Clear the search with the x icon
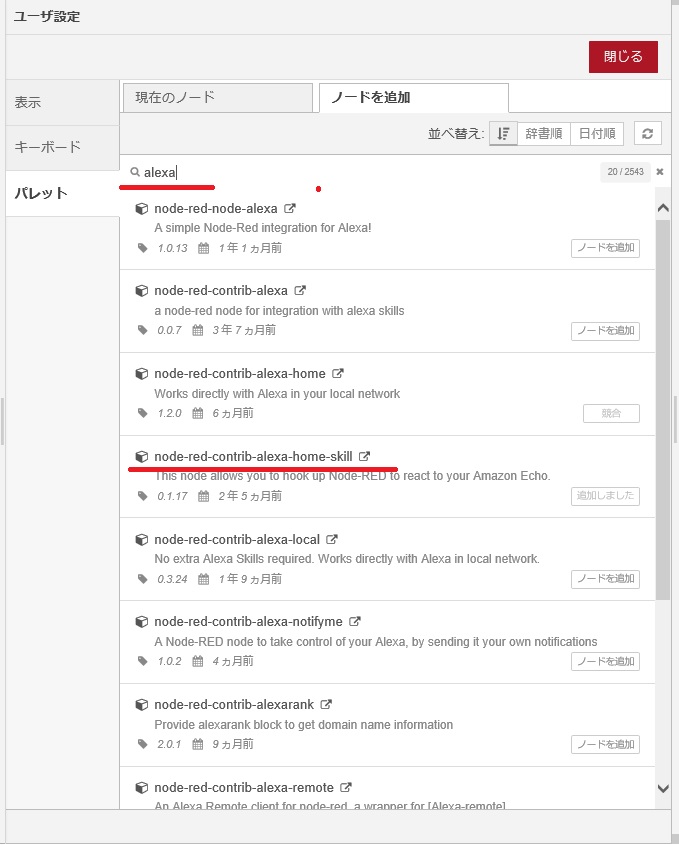This screenshot has height=845, width=679. point(660,172)
